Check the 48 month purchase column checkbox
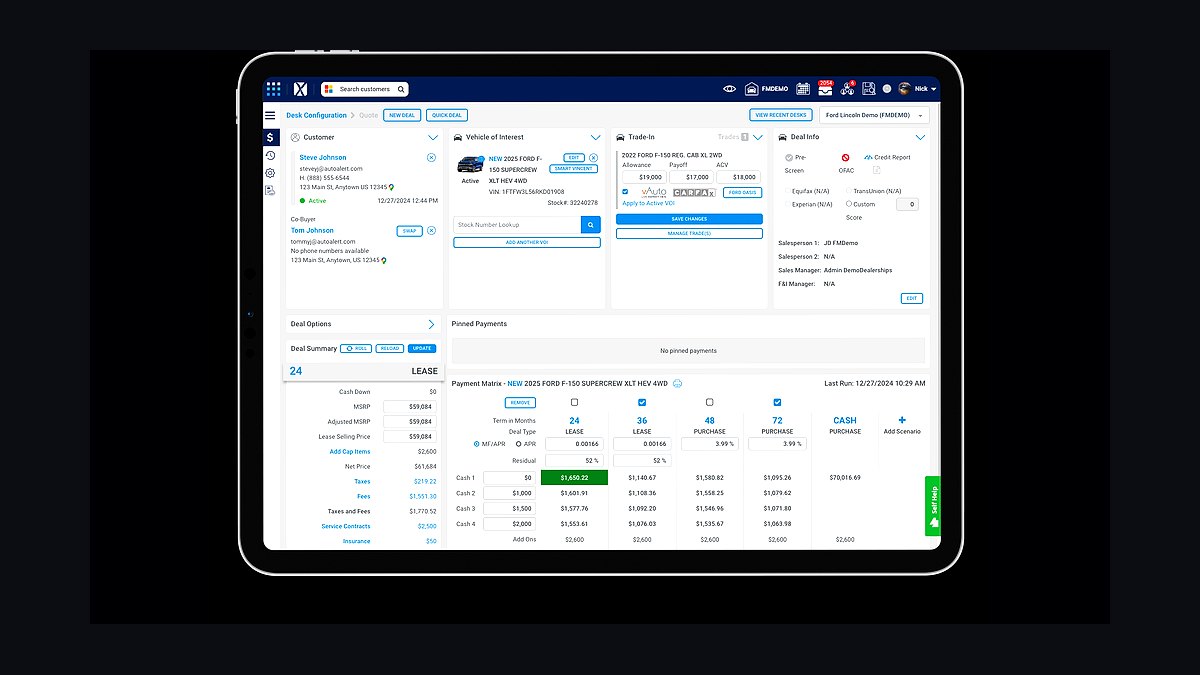1200x675 pixels. click(x=709, y=402)
